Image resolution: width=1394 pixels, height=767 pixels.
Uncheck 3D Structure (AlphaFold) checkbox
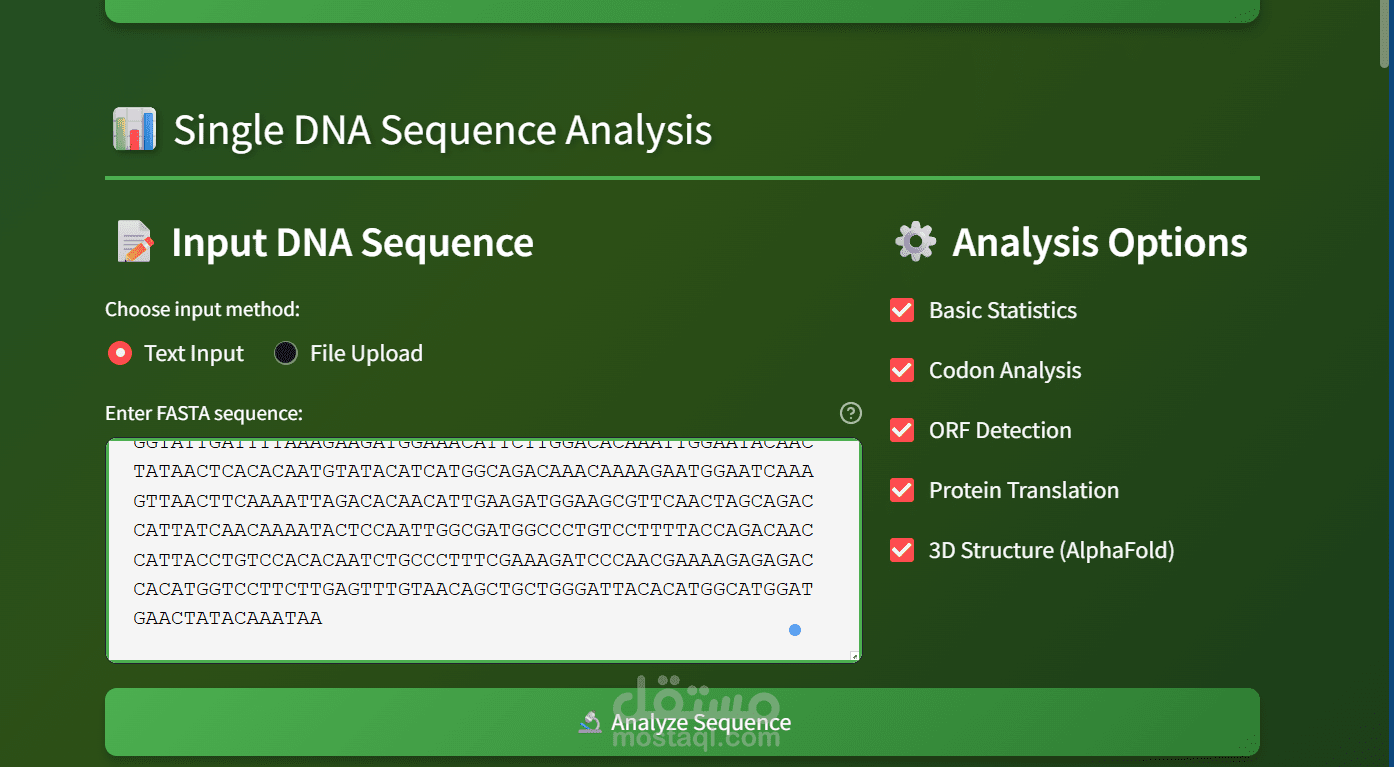click(x=902, y=550)
